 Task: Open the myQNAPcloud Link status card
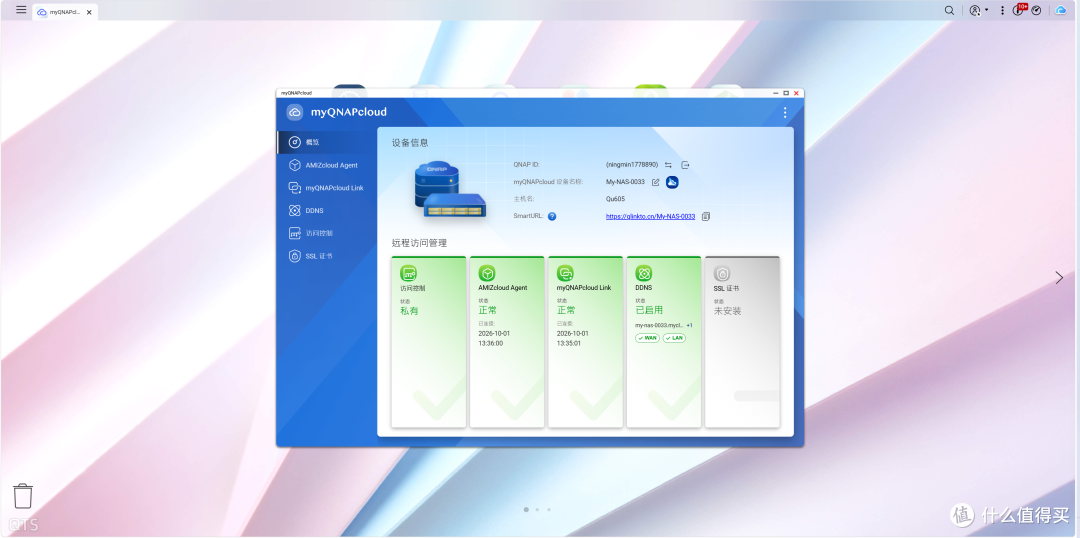coord(585,342)
